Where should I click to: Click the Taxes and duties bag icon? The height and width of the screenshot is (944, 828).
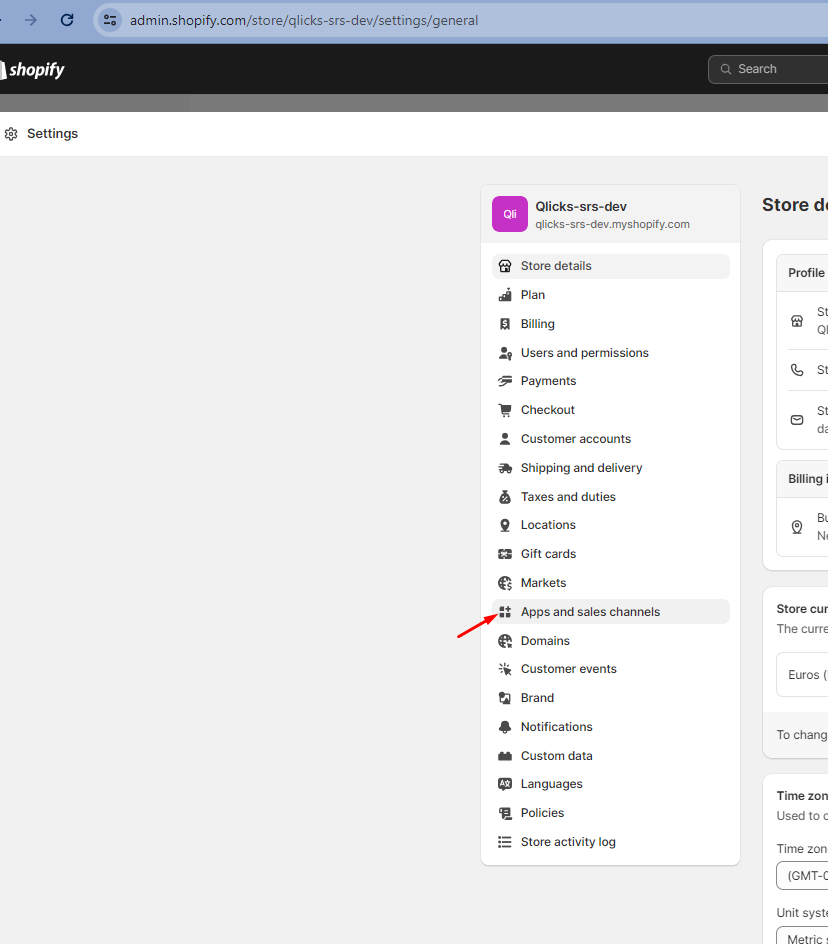(505, 497)
